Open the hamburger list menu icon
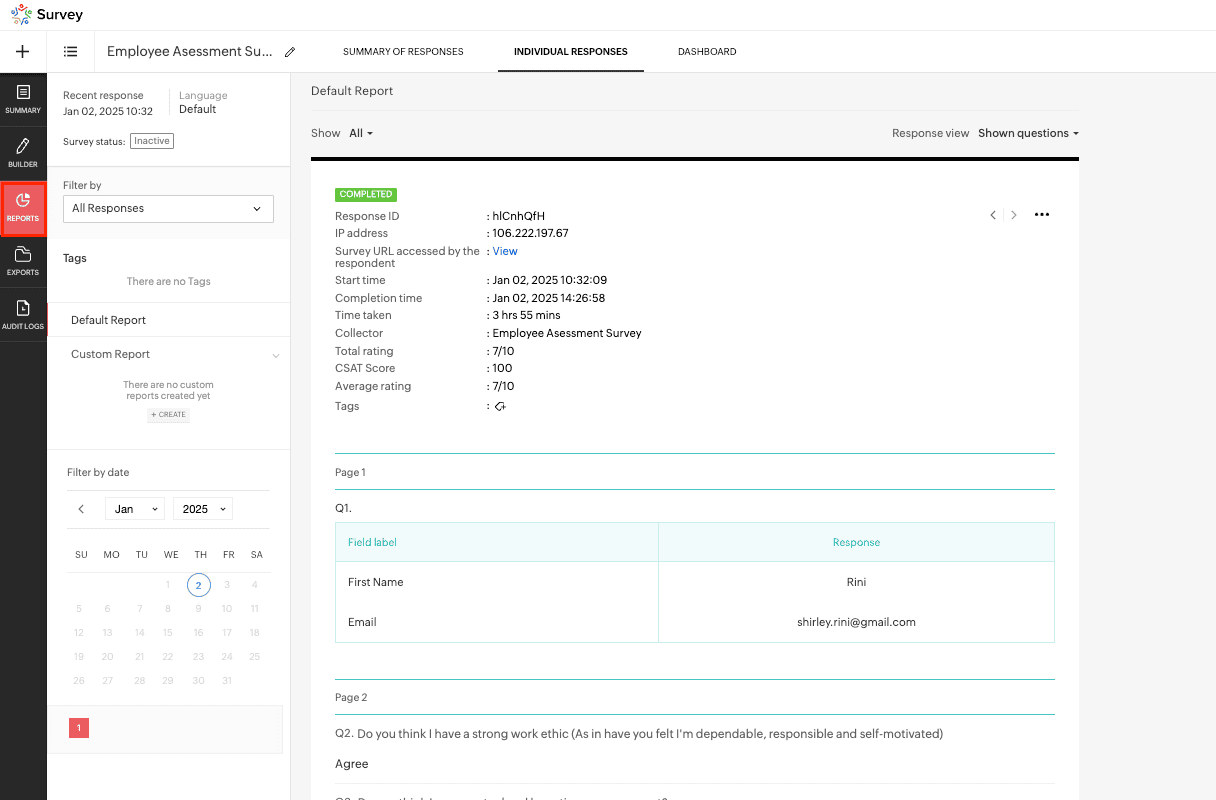Screen dimensions: 1216x800 [x=71, y=52]
